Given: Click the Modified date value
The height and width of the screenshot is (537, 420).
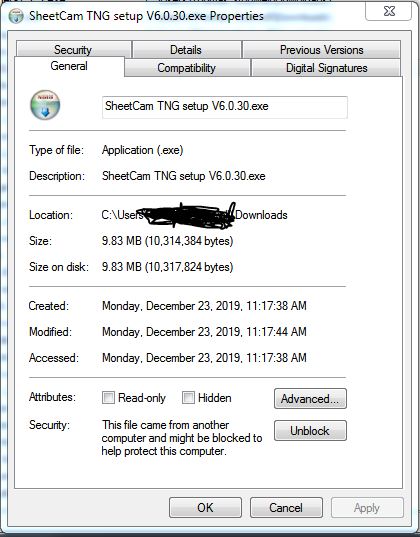Looking at the screenshot, I should 204,332.
